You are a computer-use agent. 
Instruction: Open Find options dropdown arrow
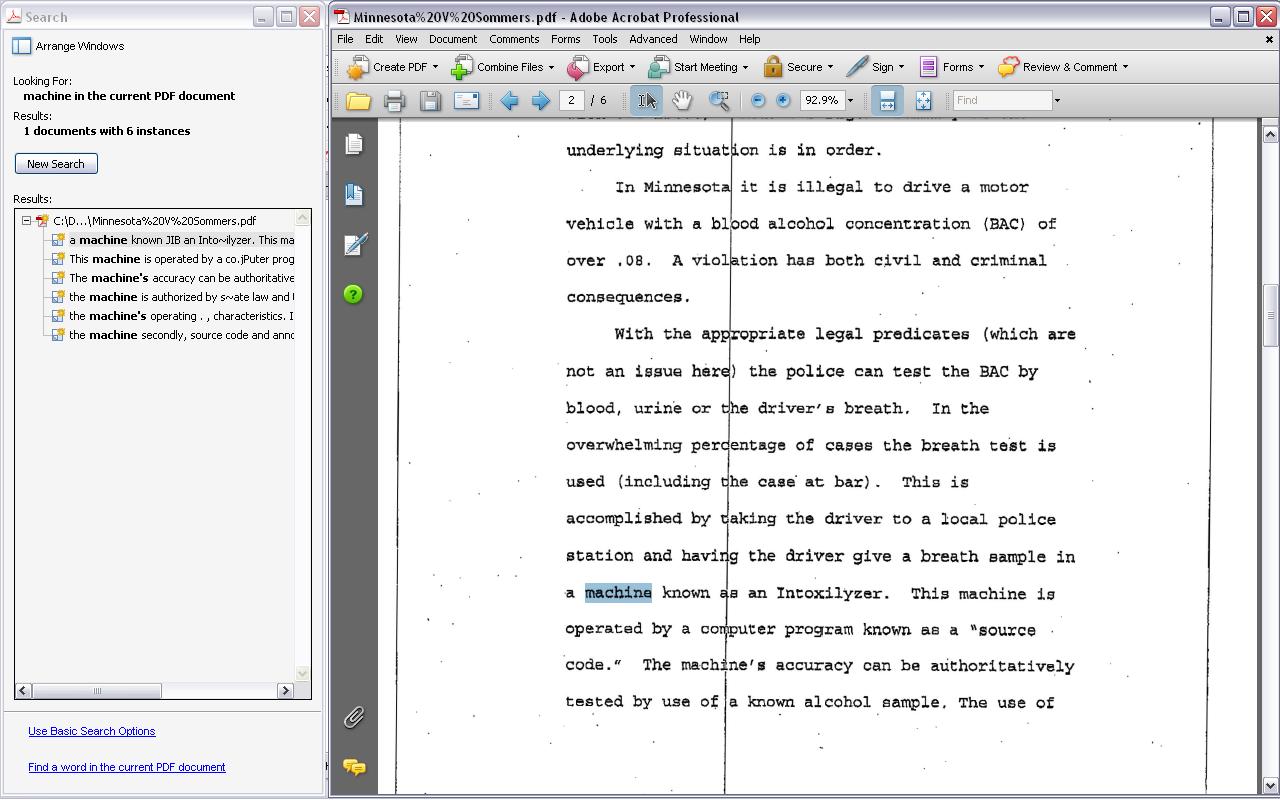click(x=1057, y=100)
